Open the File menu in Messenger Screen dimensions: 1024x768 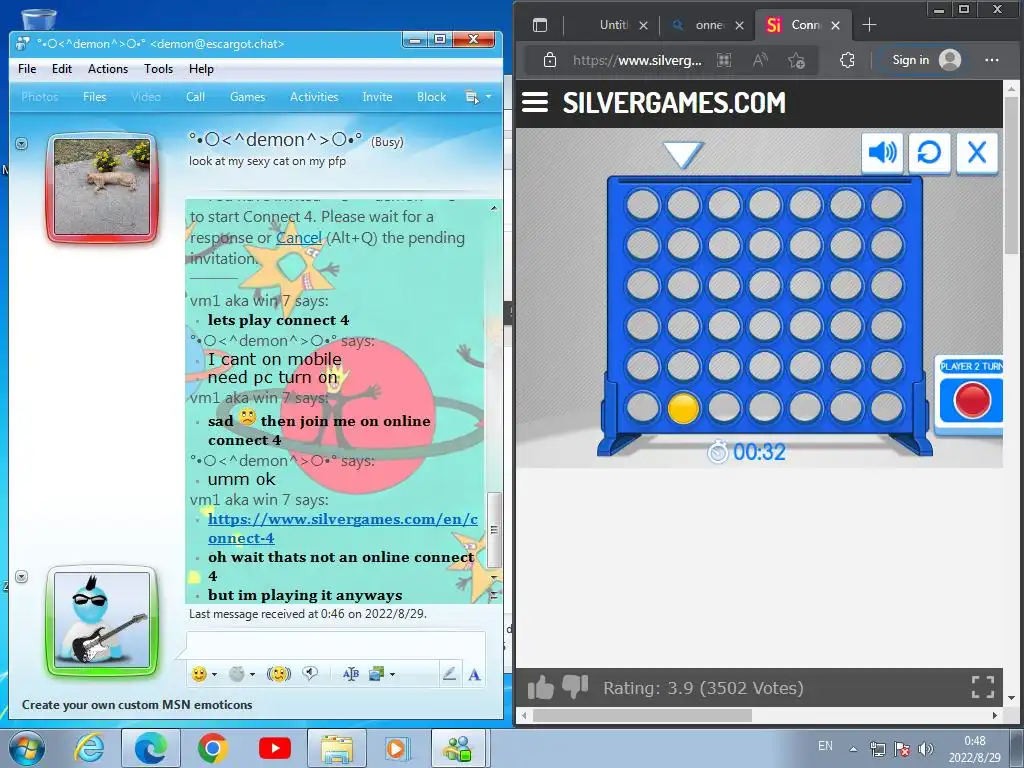click(x=27, y=69)
